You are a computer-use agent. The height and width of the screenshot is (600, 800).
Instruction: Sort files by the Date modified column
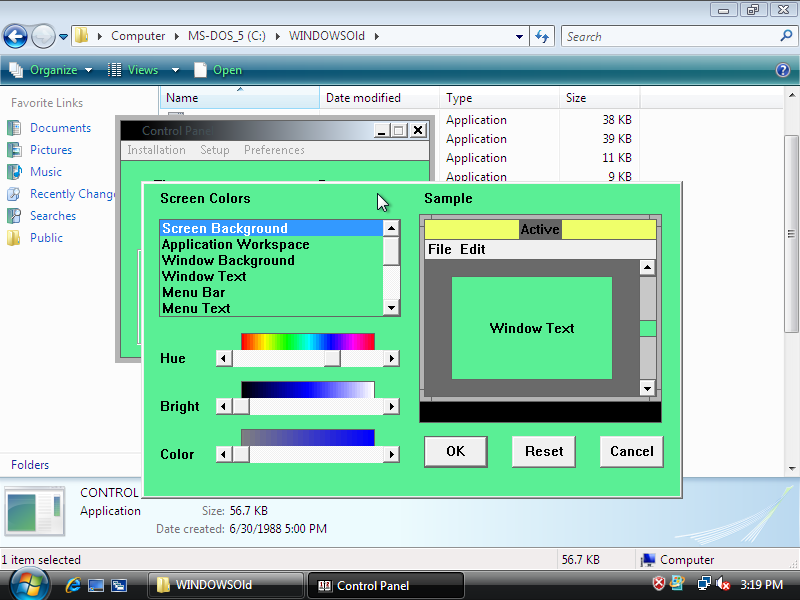coord(363,98)
